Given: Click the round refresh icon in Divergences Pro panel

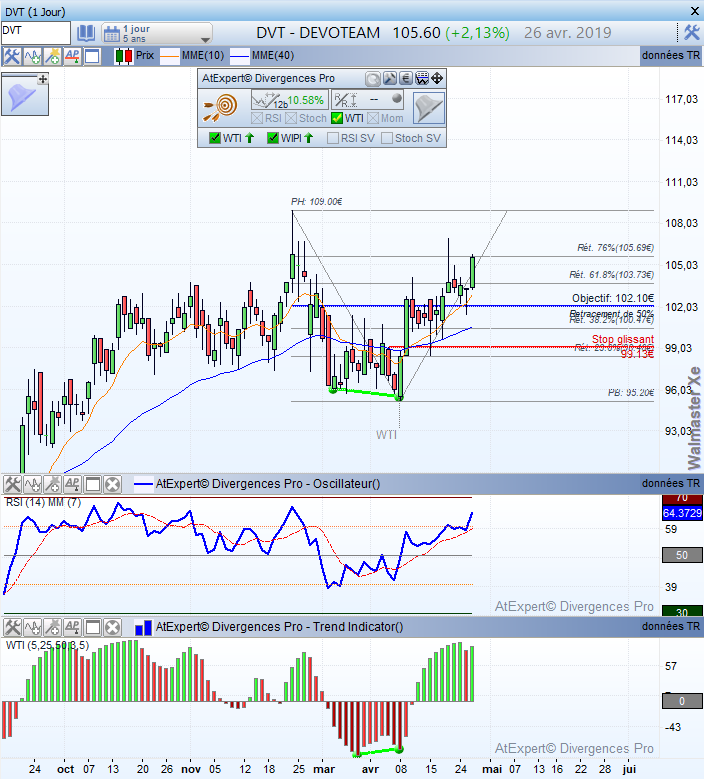Looking at the screenshot, I should (373, 78).
